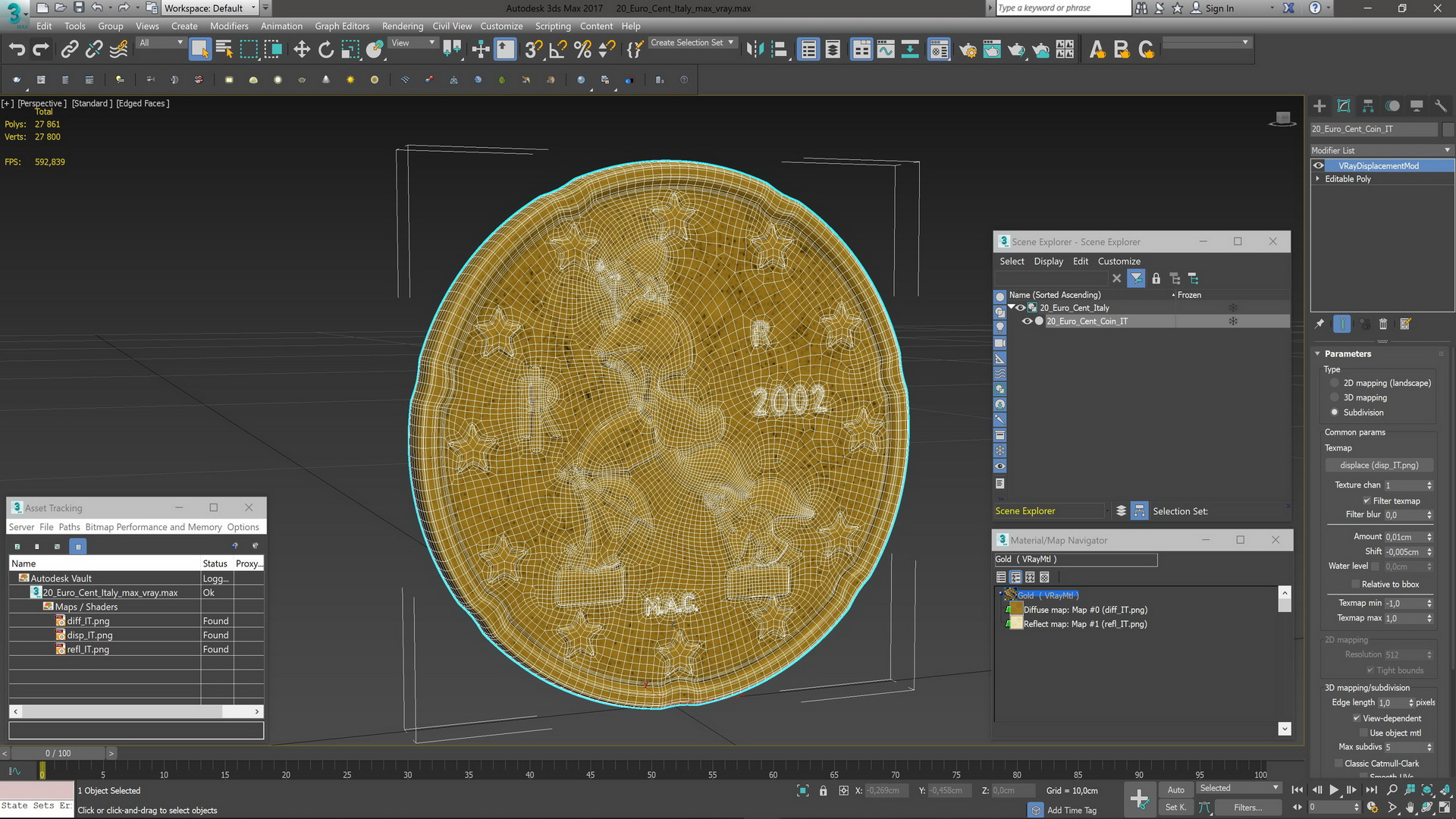
Task: Open the All selection filter dropdown
Action: click(x=161, y=43)
